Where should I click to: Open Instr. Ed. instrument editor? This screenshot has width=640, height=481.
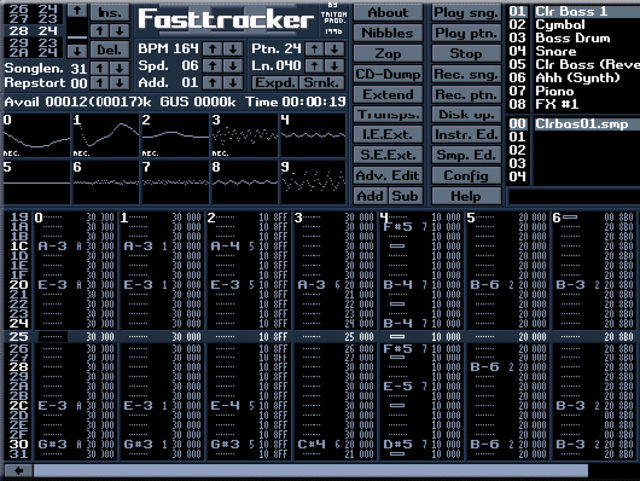pyautogui.click(x=466, y=135)
